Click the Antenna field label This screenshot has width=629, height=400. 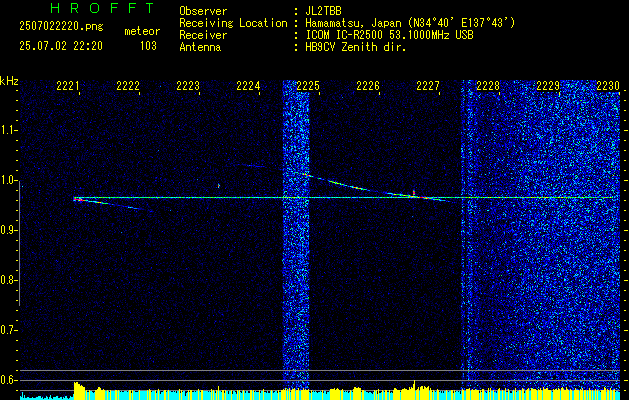200,47
